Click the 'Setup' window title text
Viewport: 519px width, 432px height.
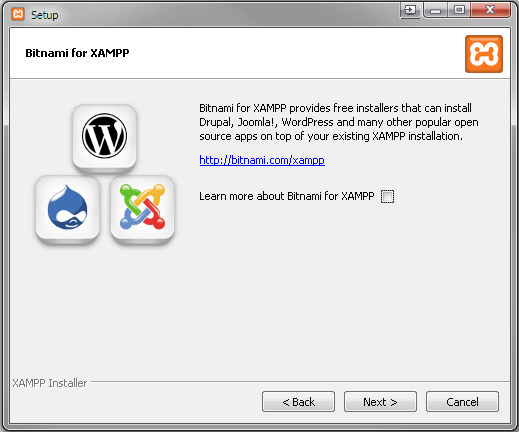(x=45, y=15)
